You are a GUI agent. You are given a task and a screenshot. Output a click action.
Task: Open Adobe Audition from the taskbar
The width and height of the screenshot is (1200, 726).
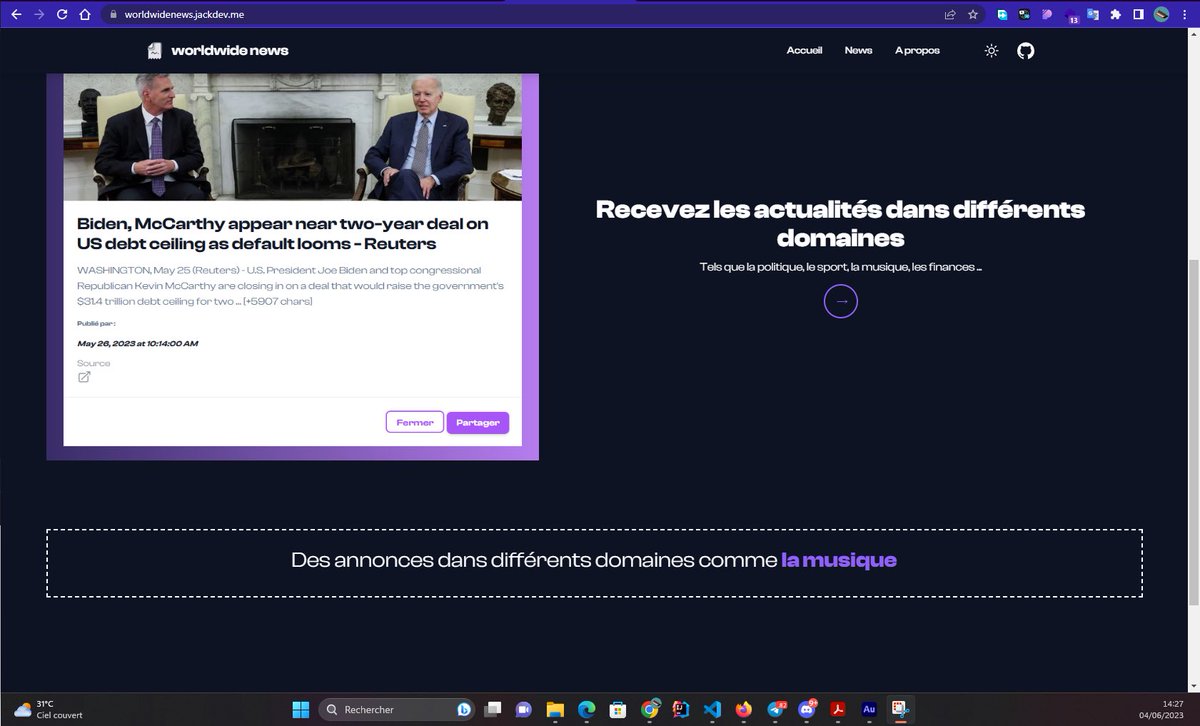click(x=869, y=710)
